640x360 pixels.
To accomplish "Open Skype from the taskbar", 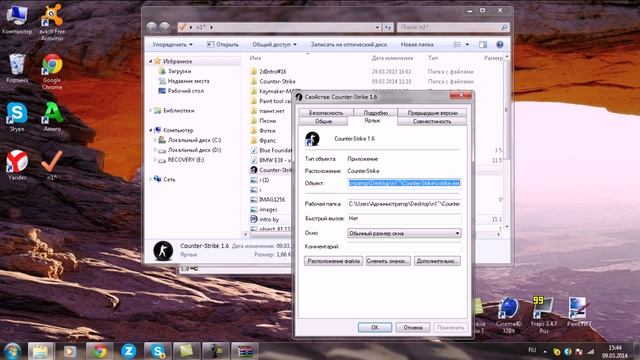I will tap(158, 351).
